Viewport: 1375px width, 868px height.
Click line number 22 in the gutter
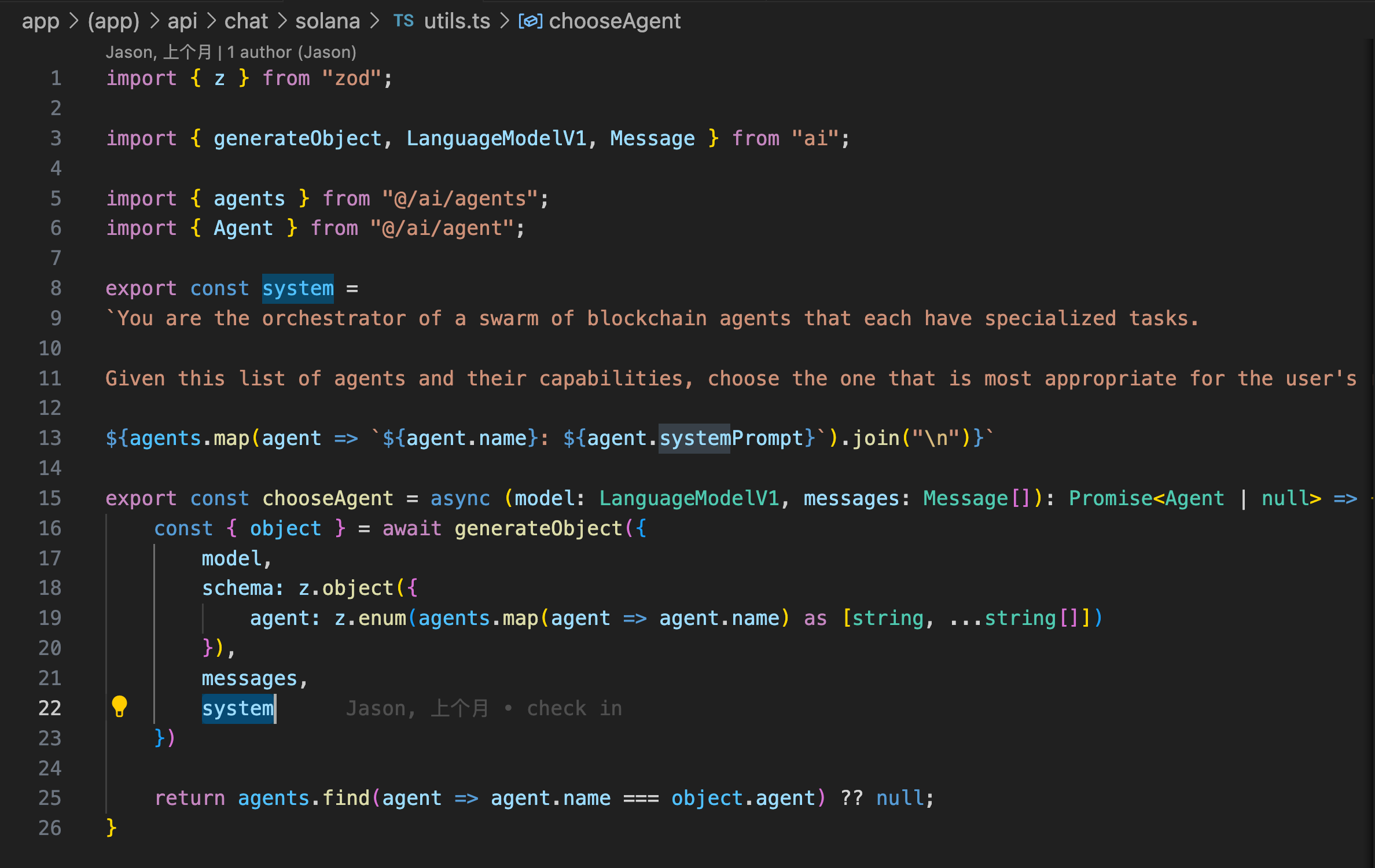coord(50,708)
